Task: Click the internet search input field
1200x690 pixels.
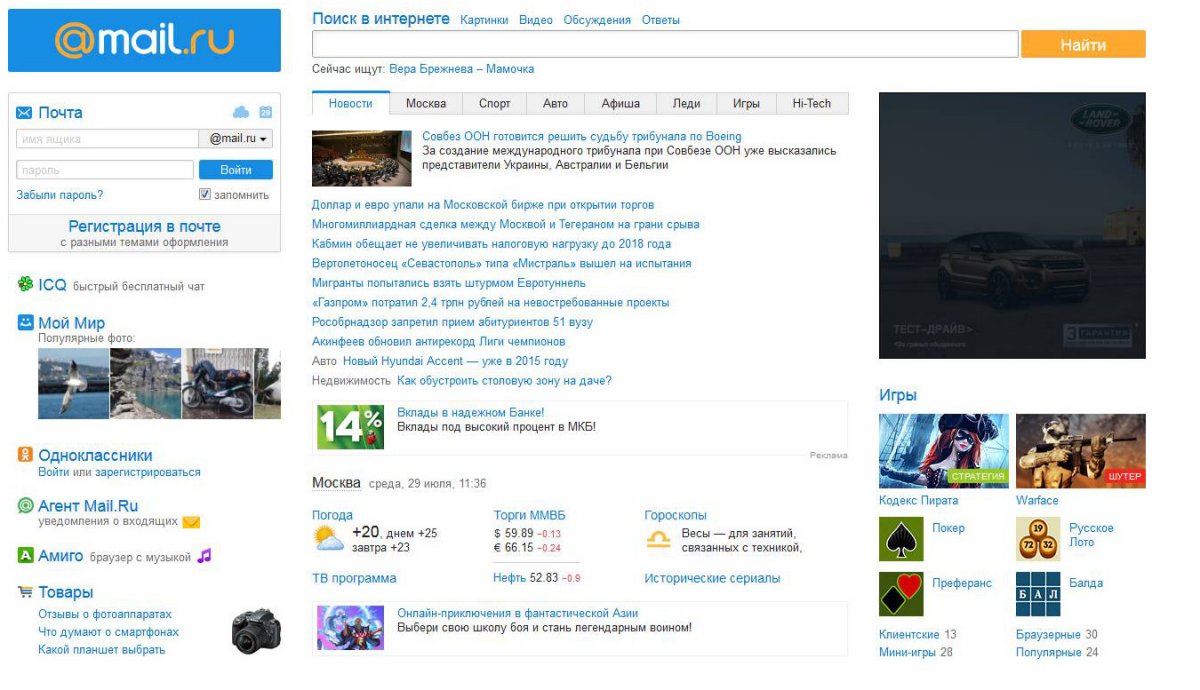Action: [665, 45]
